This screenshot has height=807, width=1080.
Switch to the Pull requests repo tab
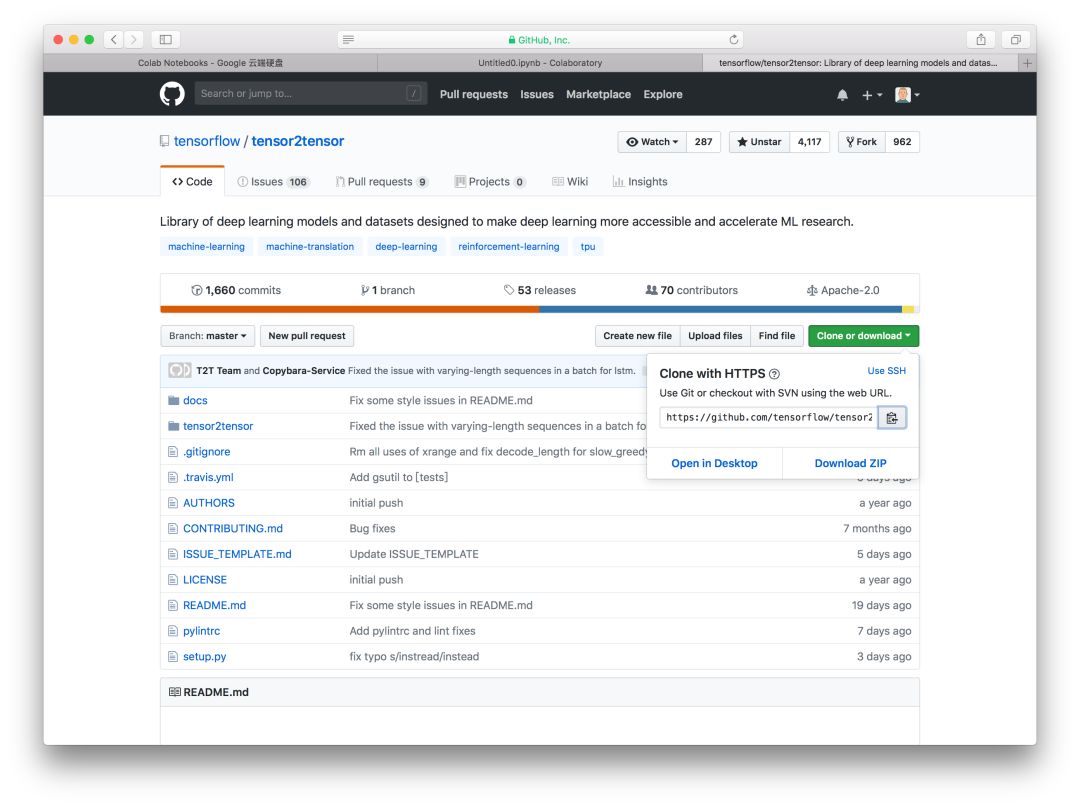click(381, 182)
